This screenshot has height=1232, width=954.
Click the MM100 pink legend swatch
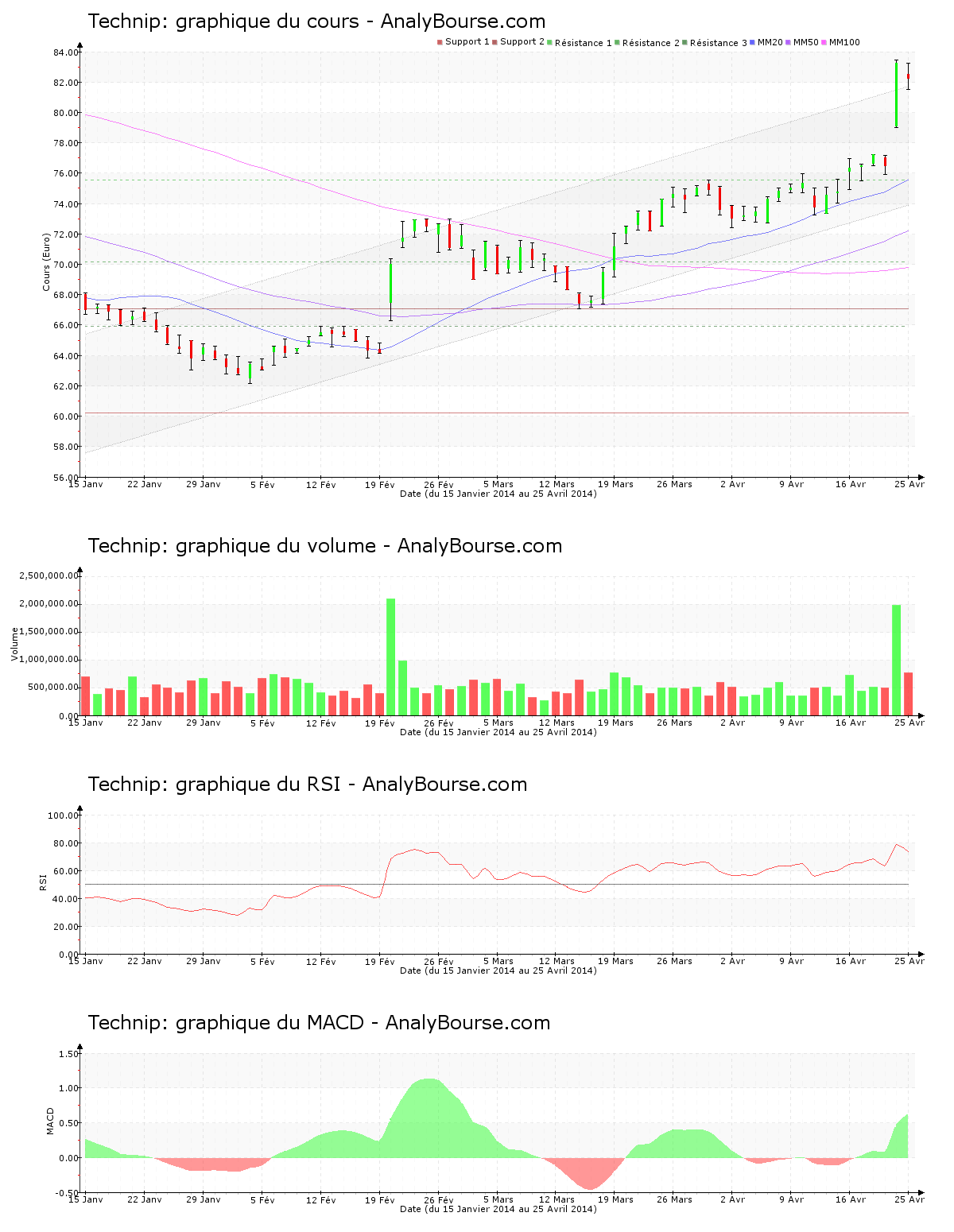824,42
